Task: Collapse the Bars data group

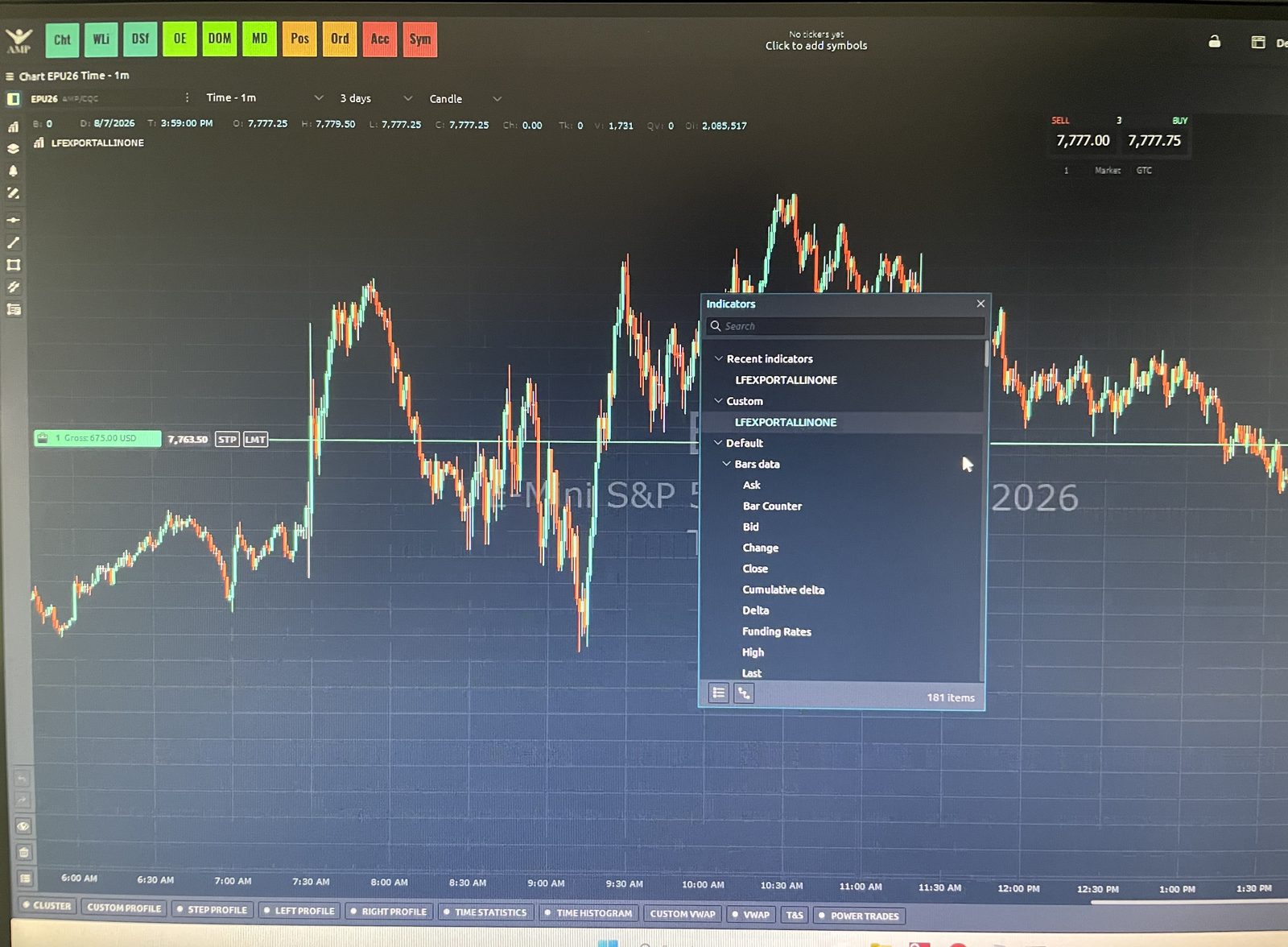Action: (726, 464)
